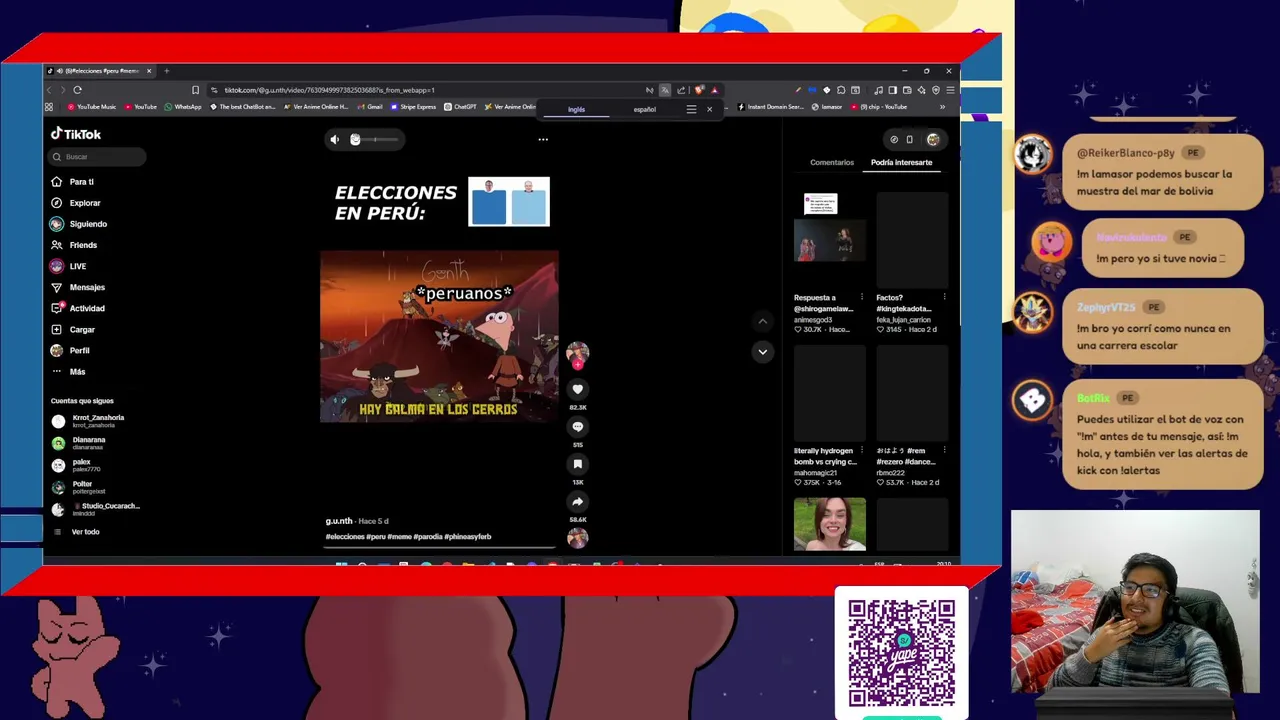The width and height of the screenshot is (1280, 720).
Task: Open the video three-dots options menu
Action: click(x=543, y=139)
